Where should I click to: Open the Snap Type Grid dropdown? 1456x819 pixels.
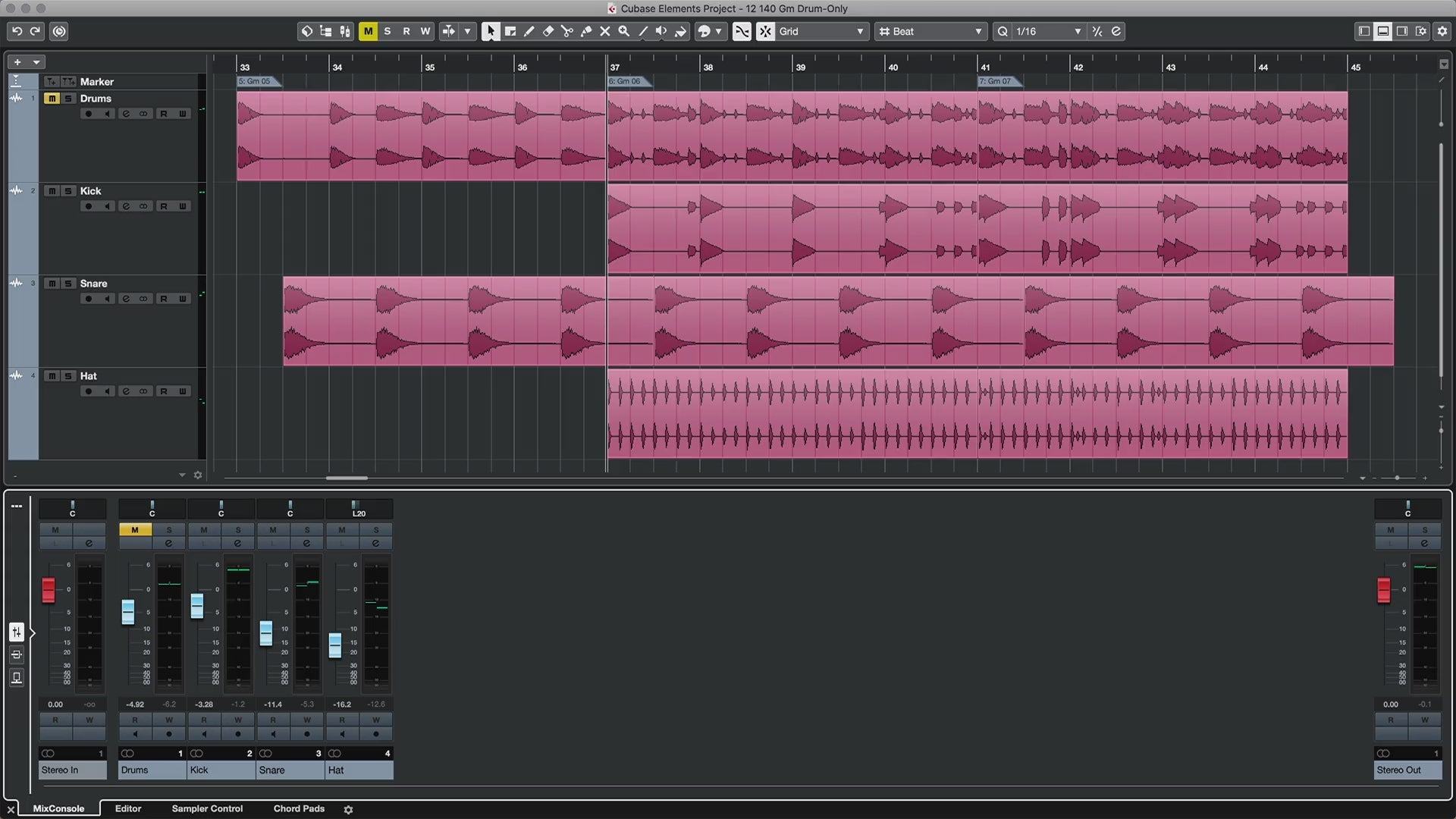[822, 31]
